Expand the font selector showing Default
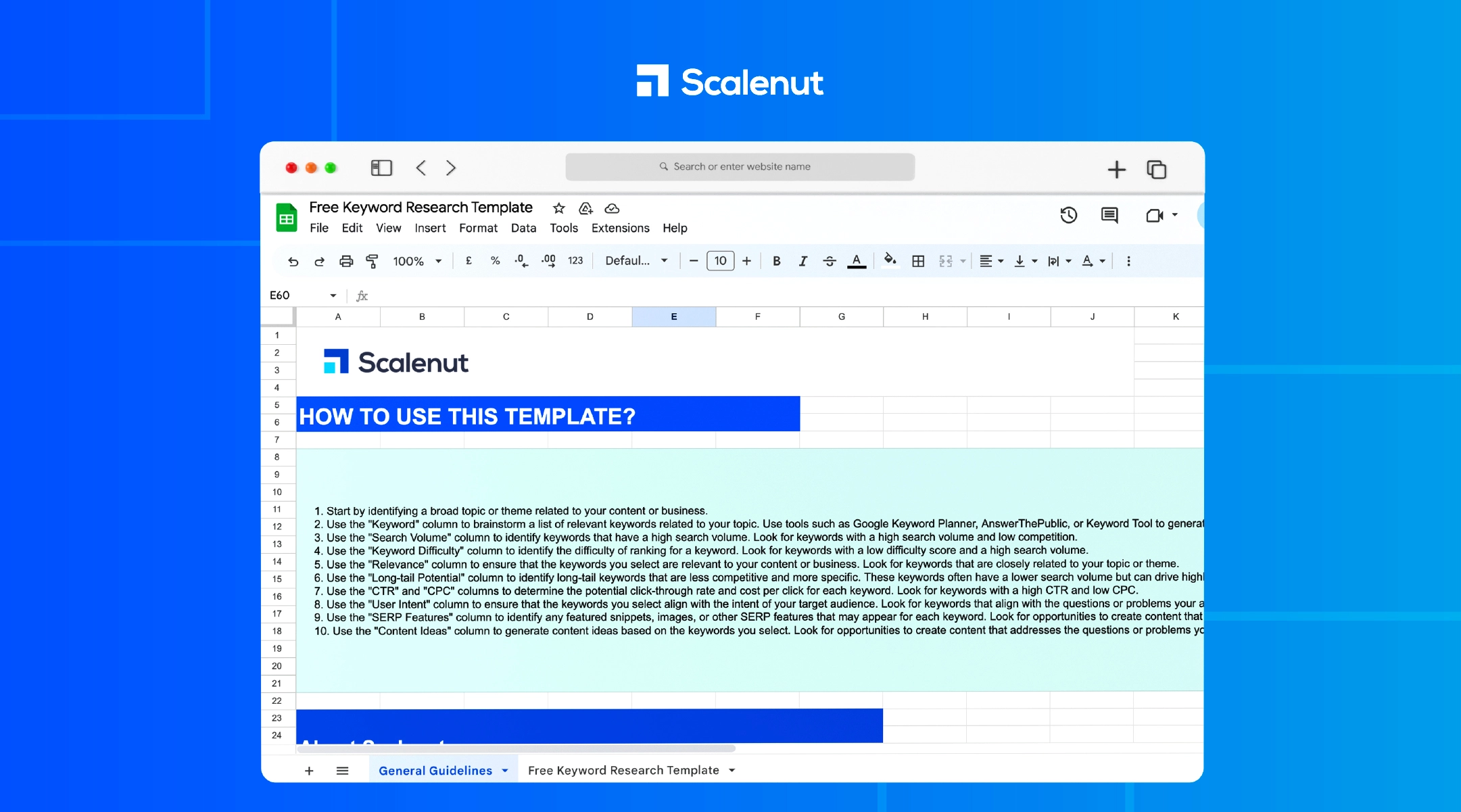Viewport: 1461px width, 812px height. coord(636,260)
